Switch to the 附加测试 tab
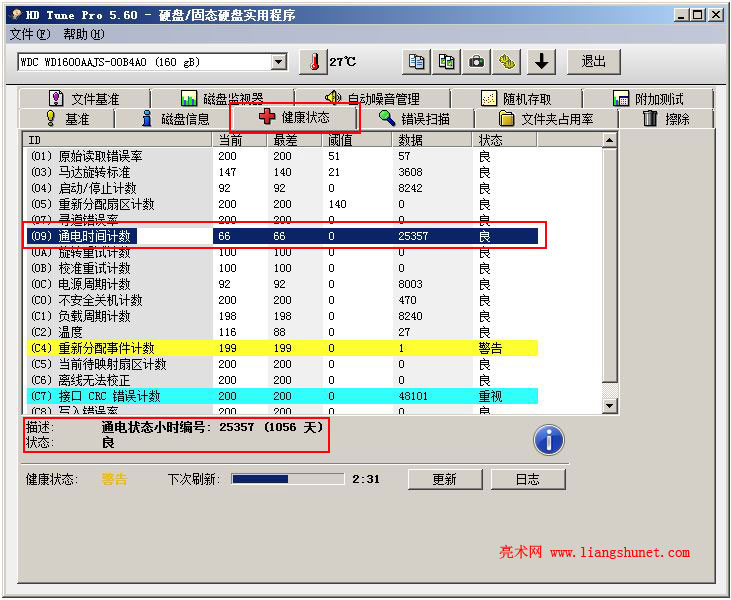This screenshot has width=731, height=600. 648,99
